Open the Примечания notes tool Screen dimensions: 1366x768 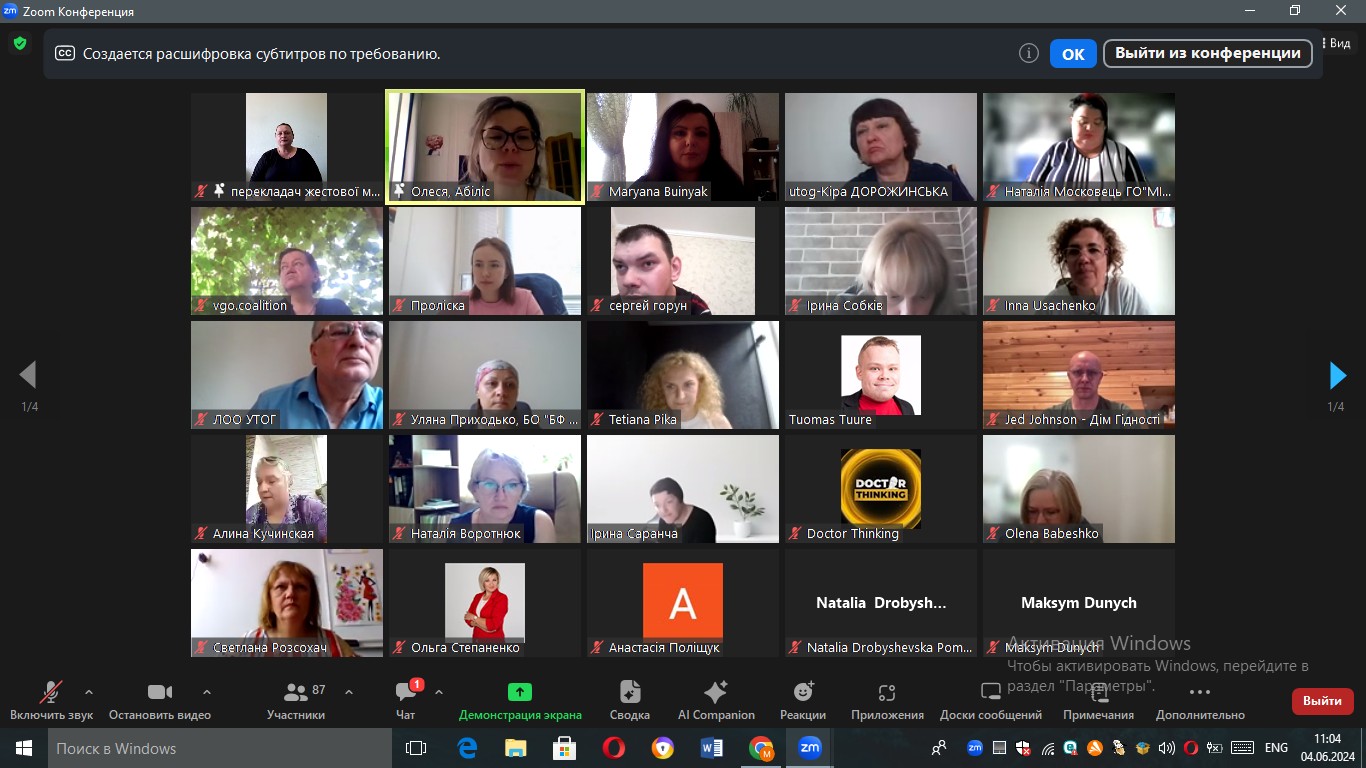tap(1098, 700)
